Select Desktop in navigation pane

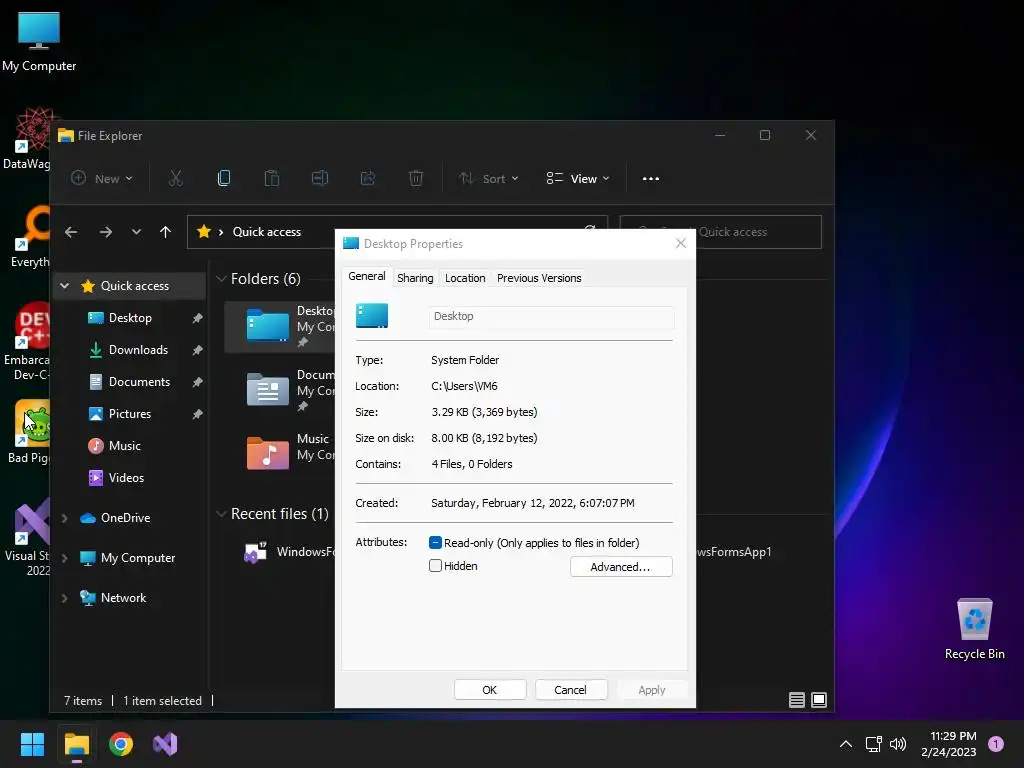(x=131, y=318)
